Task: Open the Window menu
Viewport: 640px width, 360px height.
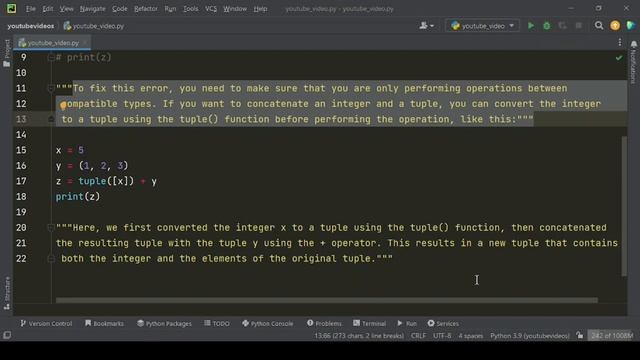Action: click(235, 9)
